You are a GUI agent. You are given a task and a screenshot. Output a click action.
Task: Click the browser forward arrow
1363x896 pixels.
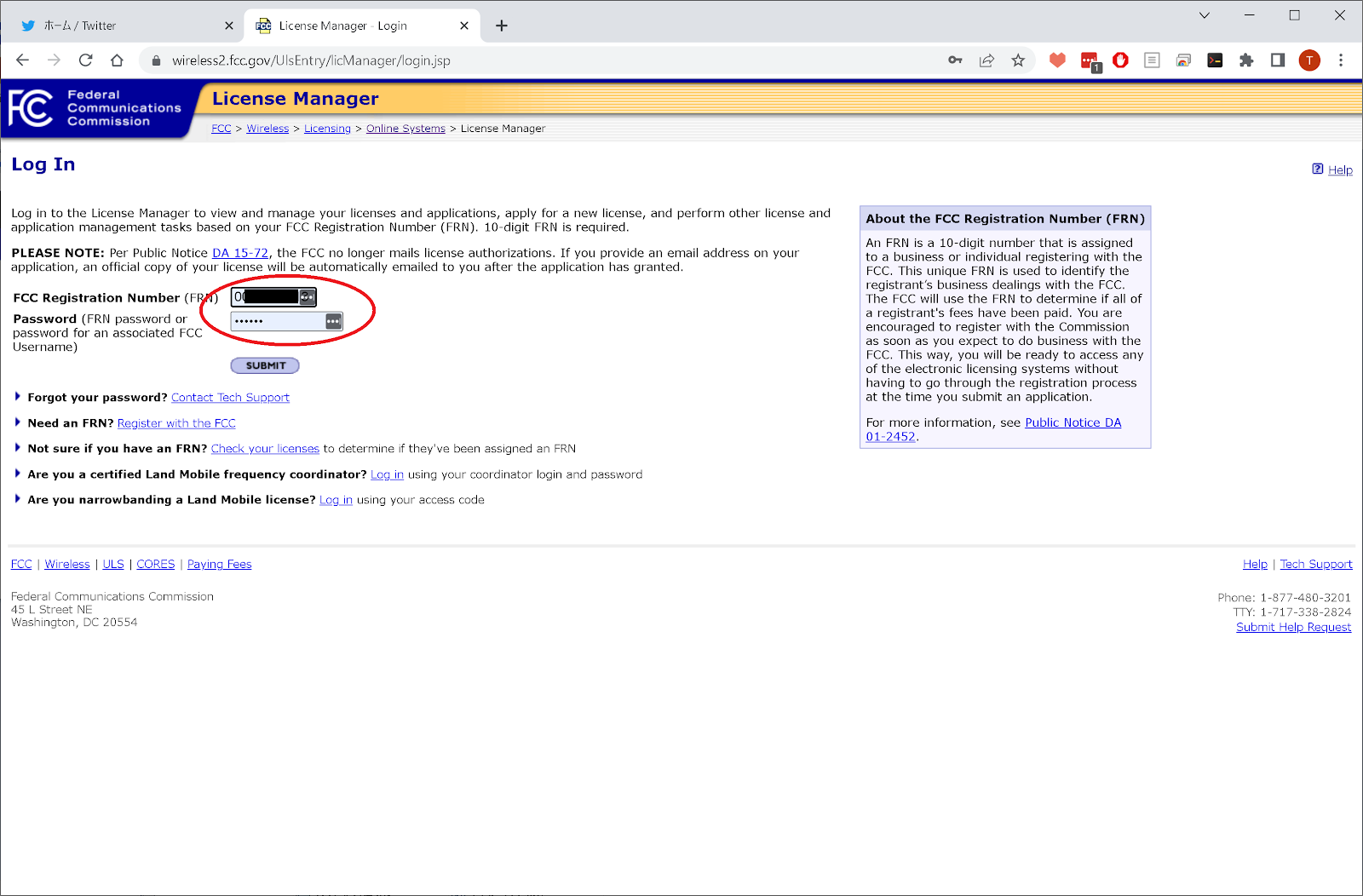pos(54,60)
